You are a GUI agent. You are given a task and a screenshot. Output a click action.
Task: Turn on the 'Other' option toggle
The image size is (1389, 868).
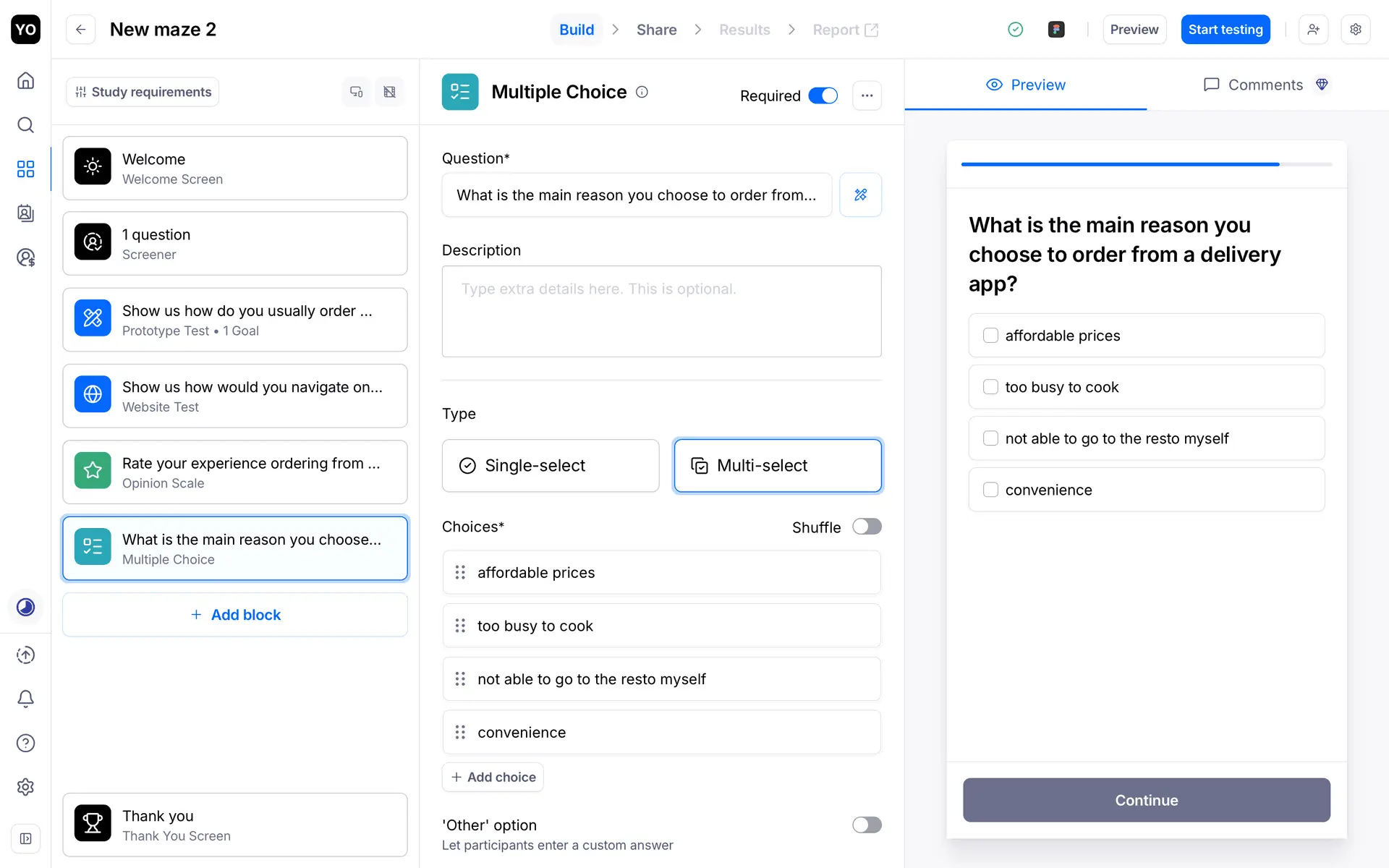[866, 825]
